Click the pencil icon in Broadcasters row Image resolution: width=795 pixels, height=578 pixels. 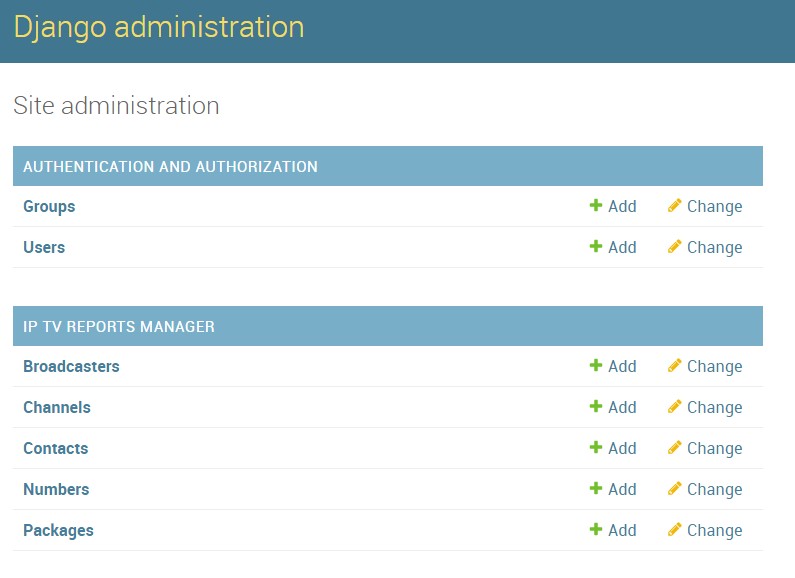(x=674, y=366)
